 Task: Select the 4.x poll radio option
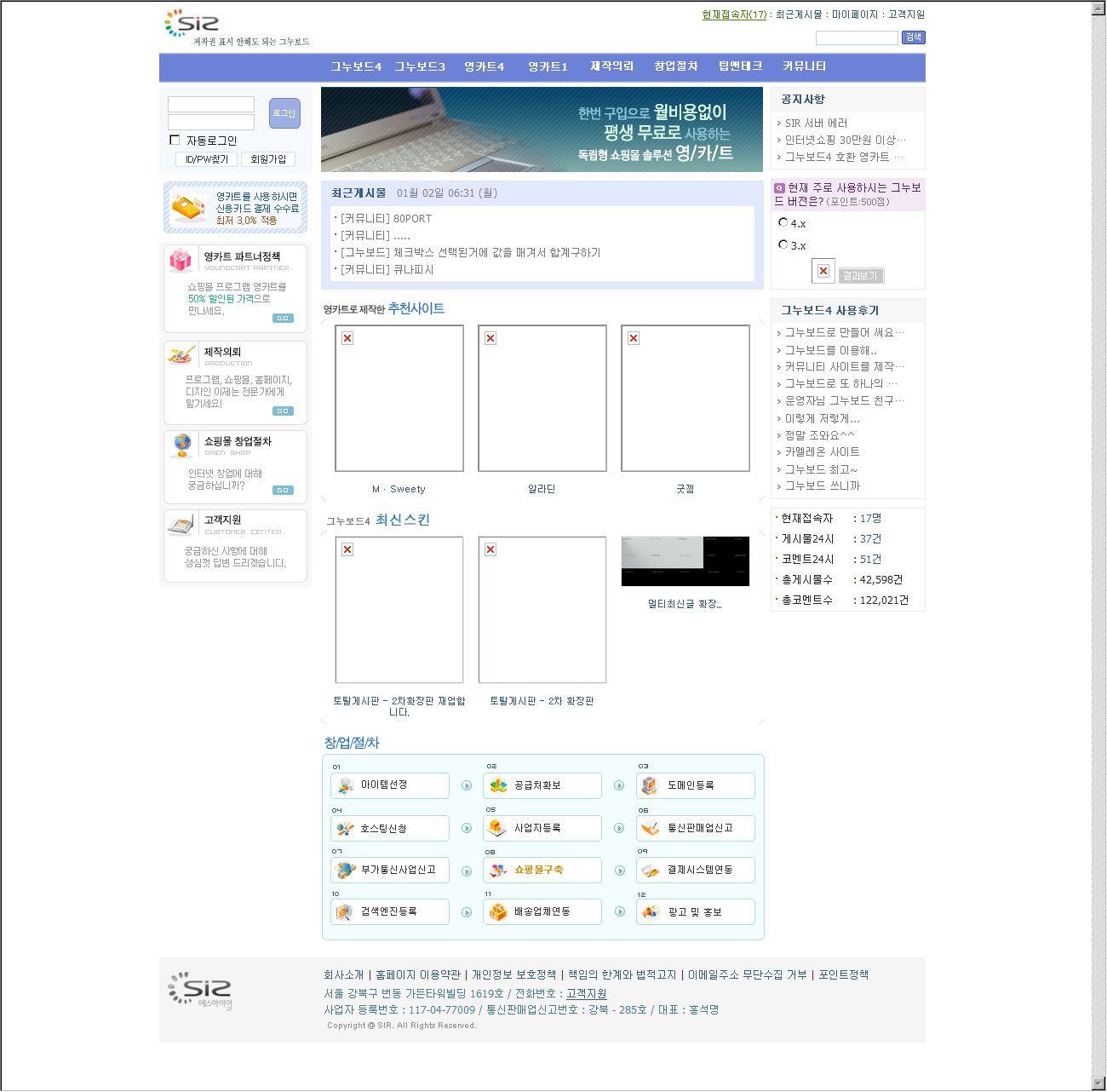[783, 222]
